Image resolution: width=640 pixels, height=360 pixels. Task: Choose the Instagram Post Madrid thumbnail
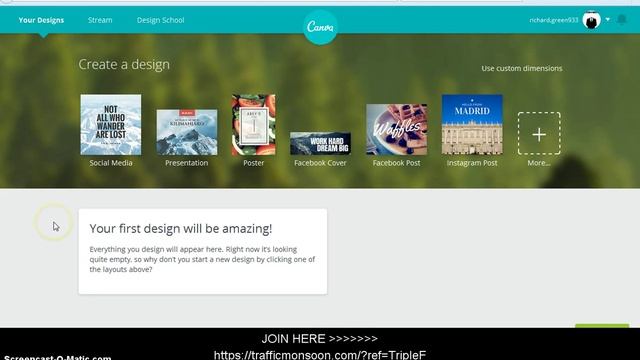pos(472,124)
